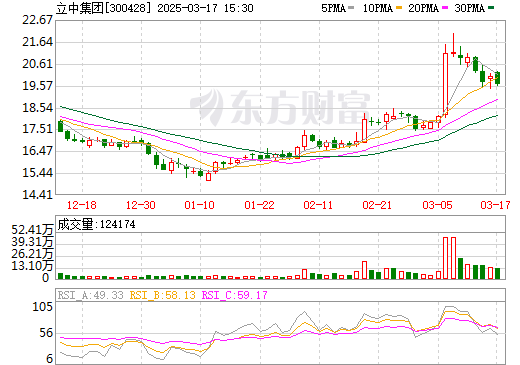Click volume axis label 52.41万
Image resolution: width=520 pixels, height=365 pixels.
32,229
